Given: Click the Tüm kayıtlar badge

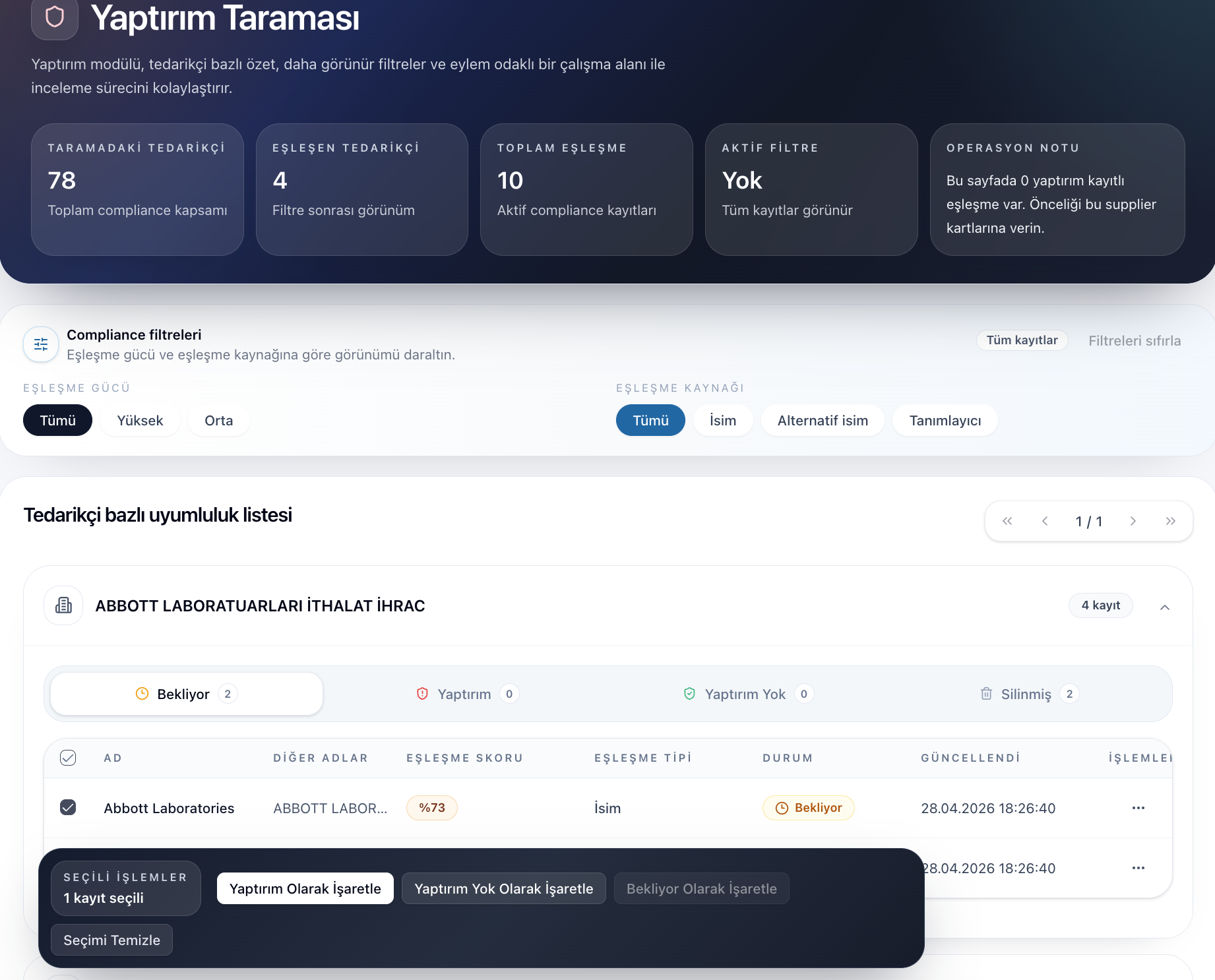Looking at the screenshot, I should click(x=1022, y=340).
